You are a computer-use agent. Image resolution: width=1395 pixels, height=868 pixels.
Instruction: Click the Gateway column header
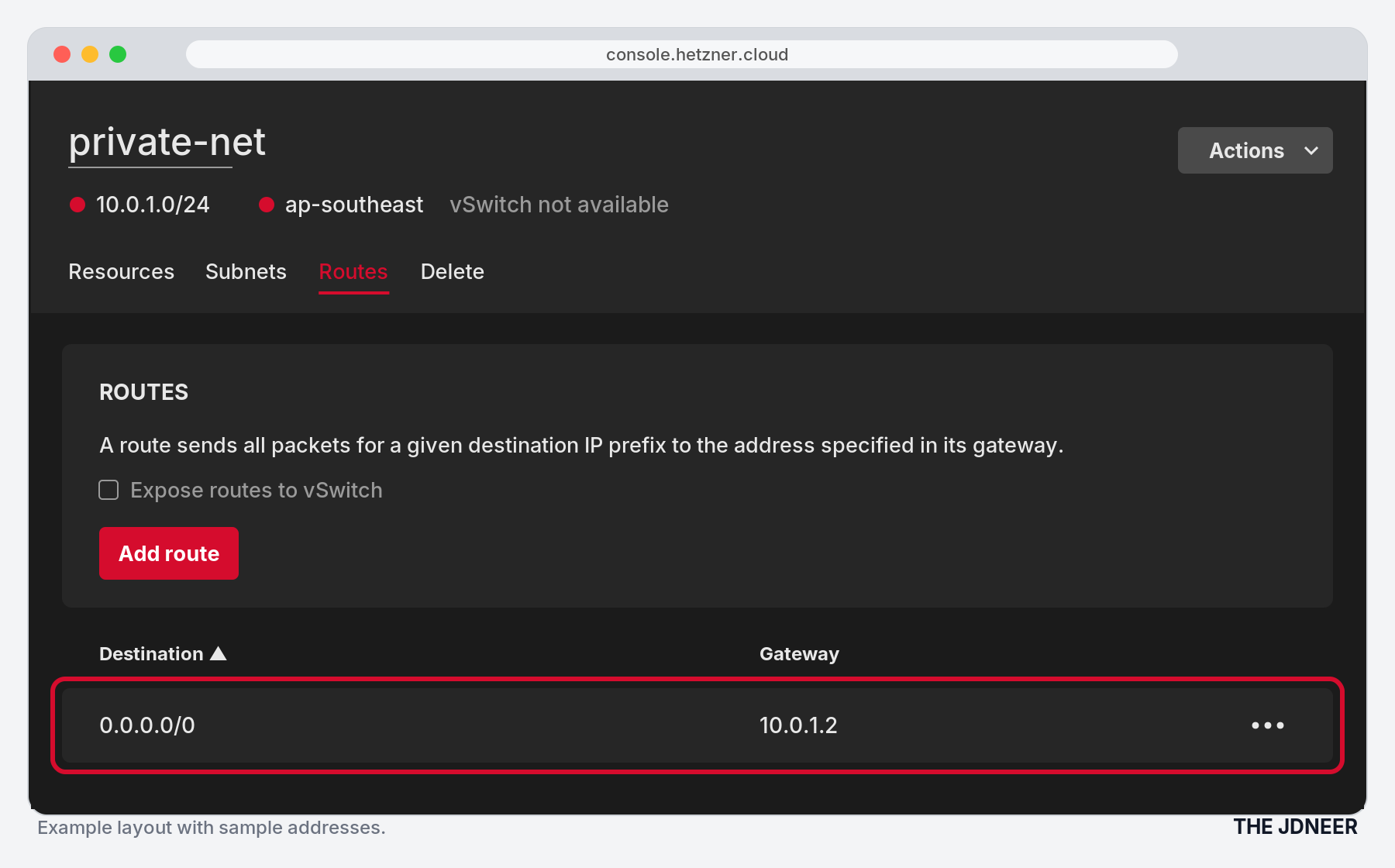(799, 654)
